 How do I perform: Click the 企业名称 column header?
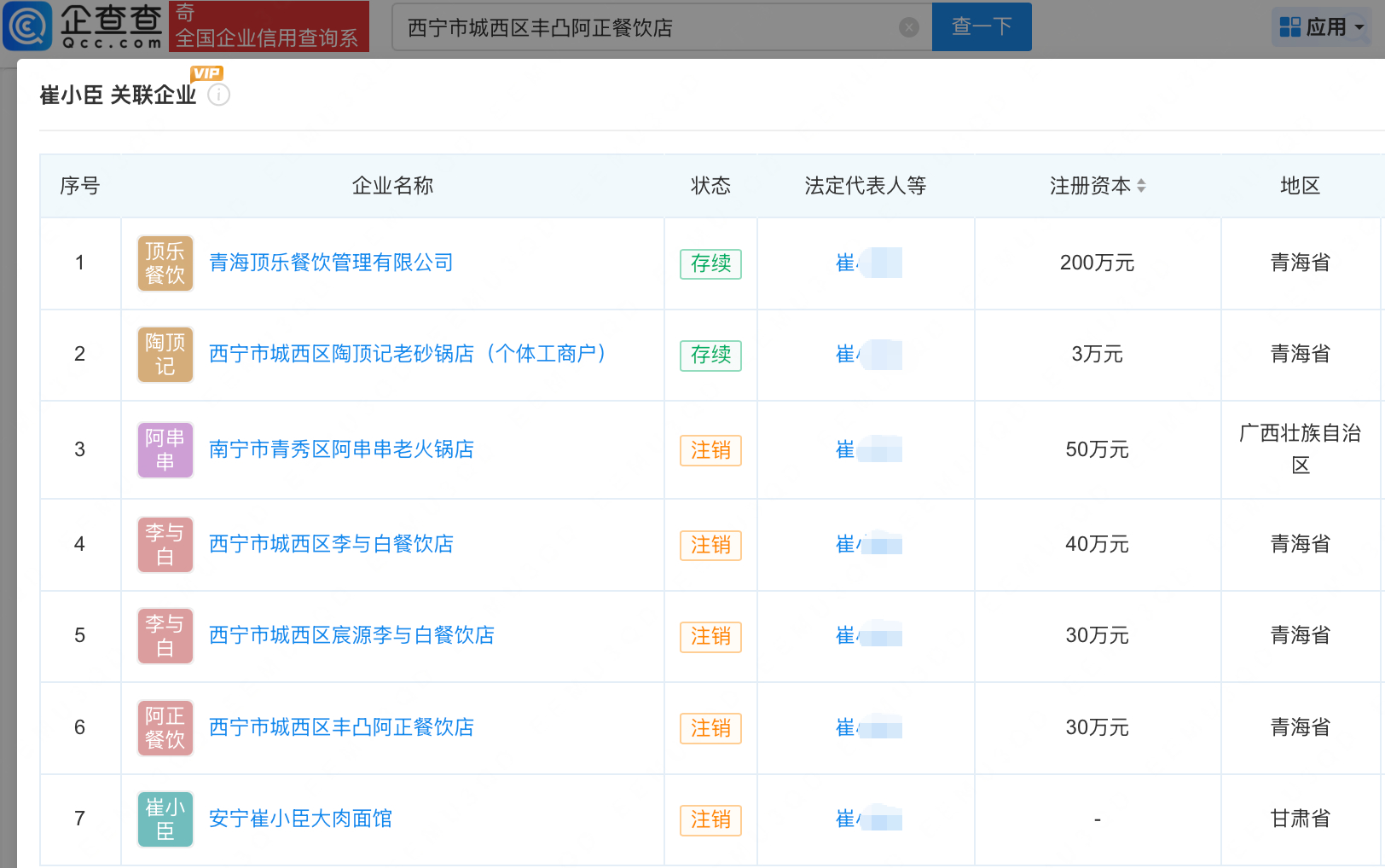point(392,186)
